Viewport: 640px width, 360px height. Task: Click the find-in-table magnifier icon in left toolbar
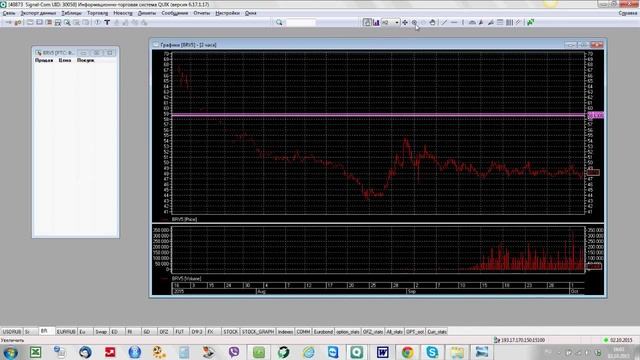click(x=67, y=22)
